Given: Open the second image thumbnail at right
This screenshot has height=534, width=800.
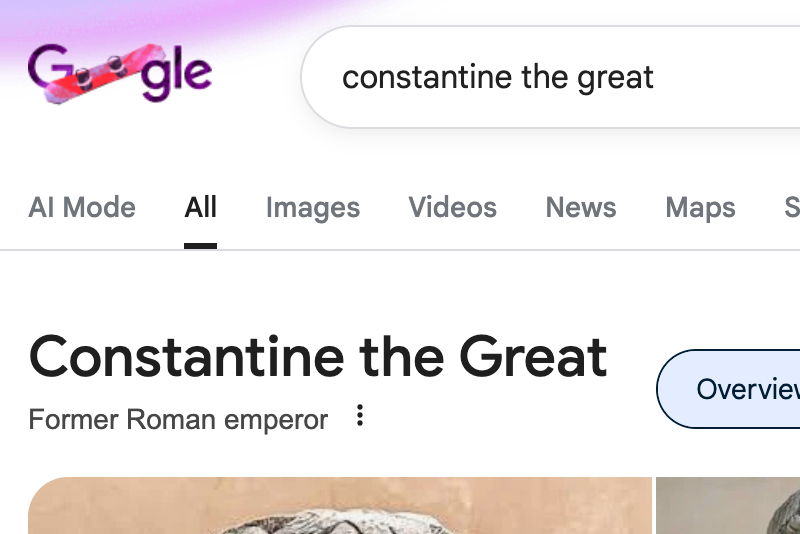Looking at the screenshot, I should [x=728, y=507].
